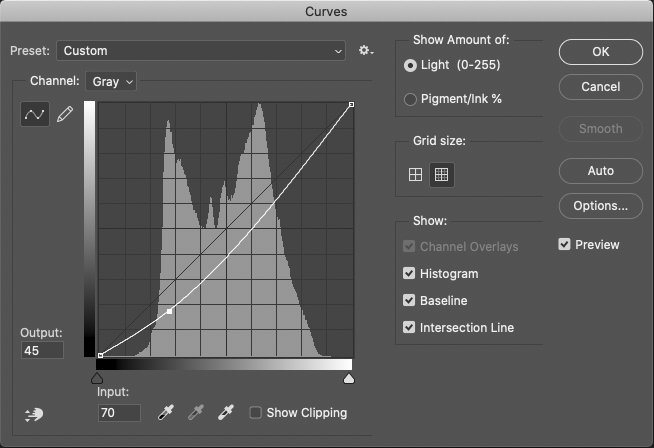
Task: Activate the on-image targeted adjustment tool
Action: [x=34, y=415]
